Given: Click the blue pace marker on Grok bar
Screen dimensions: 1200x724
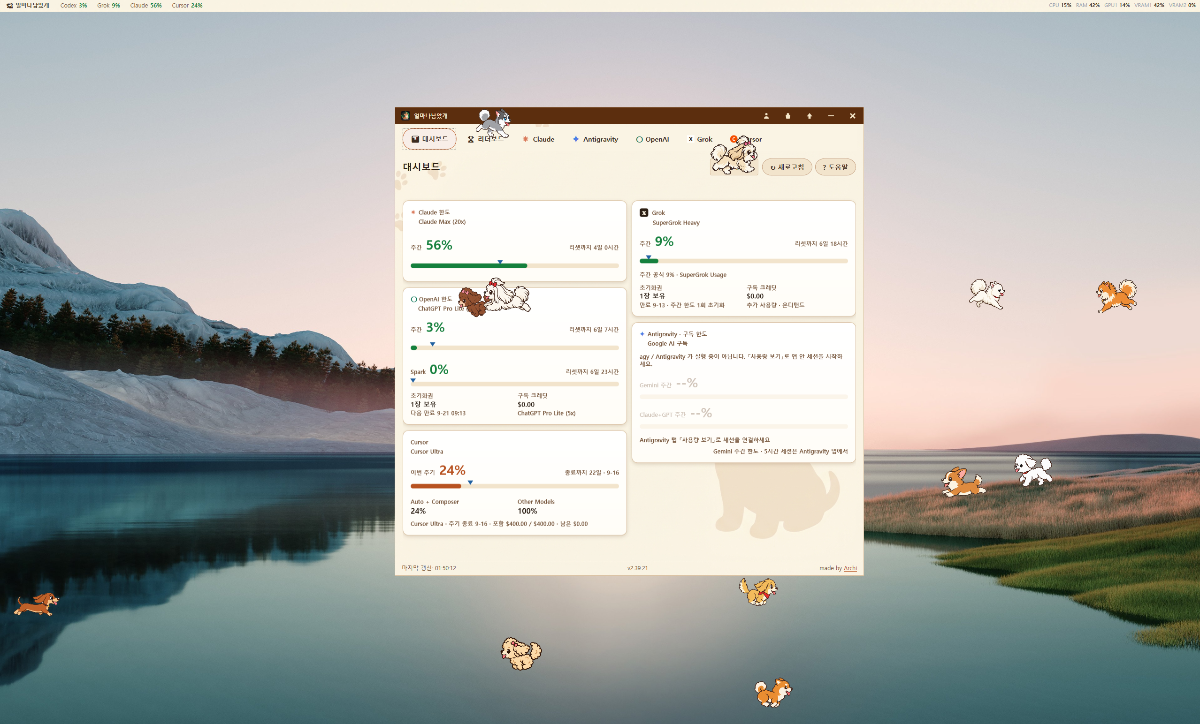Looking at the screenshot, I should pyautogui.click(x=648, y=257).
